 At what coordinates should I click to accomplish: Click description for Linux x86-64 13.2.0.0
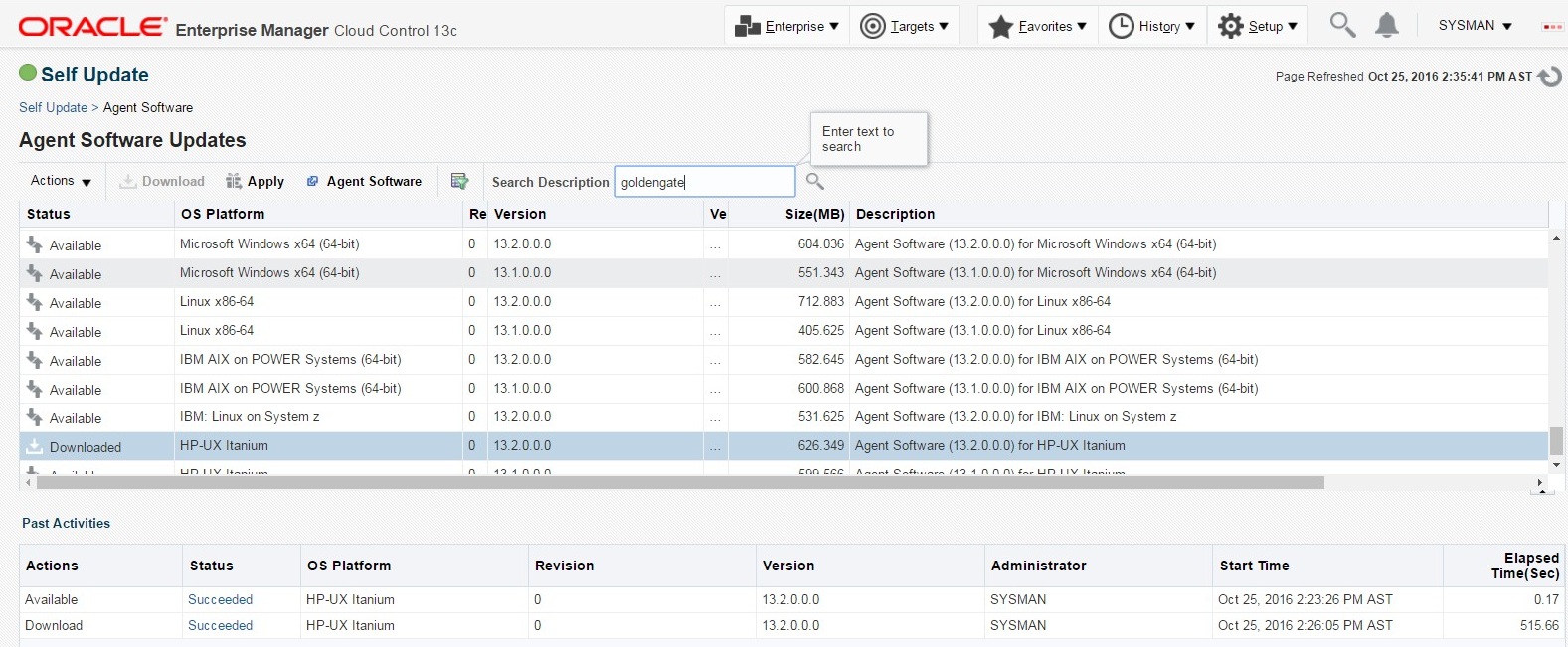click(982, 301)
